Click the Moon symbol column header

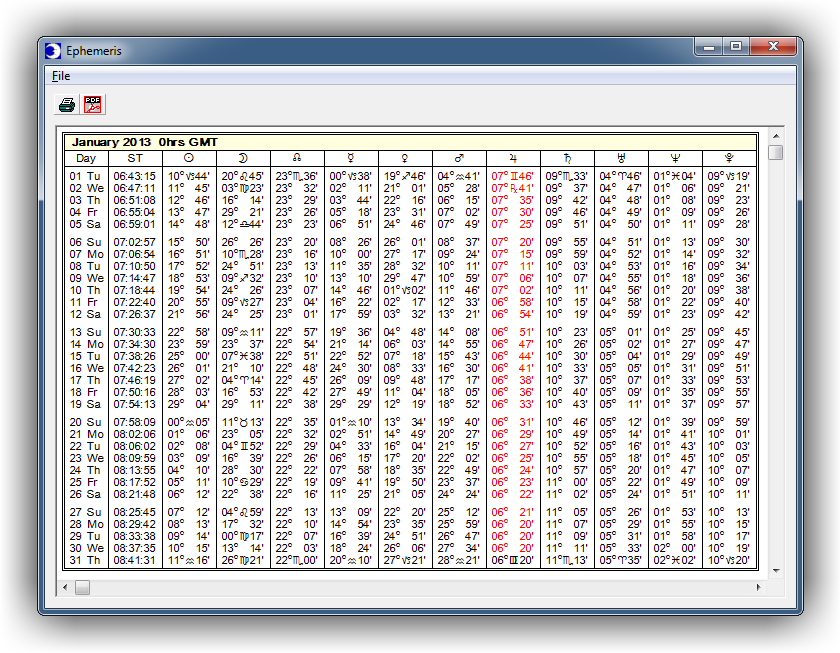243,158
